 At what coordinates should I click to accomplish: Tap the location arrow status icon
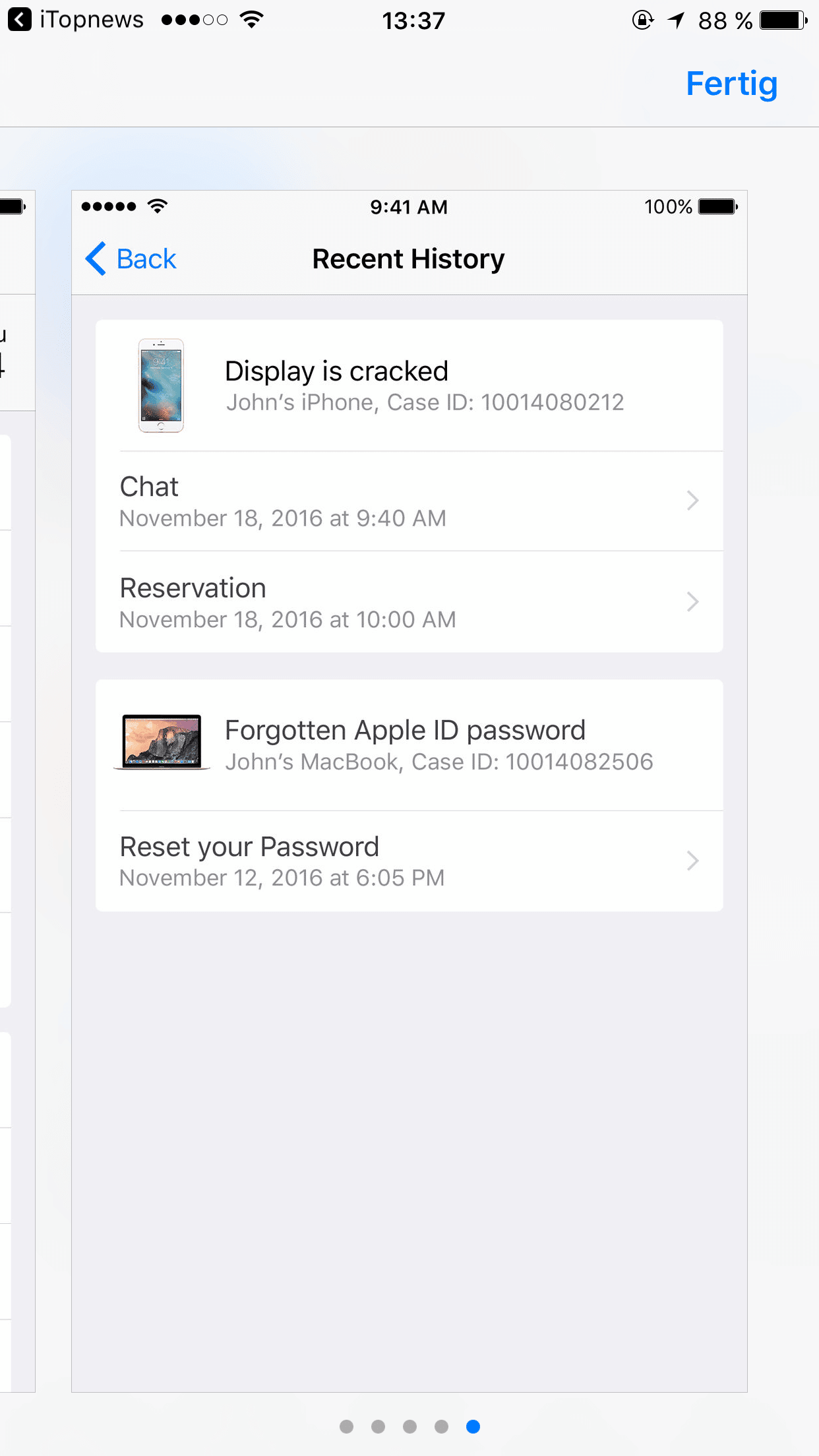click(x=676, y=20)
